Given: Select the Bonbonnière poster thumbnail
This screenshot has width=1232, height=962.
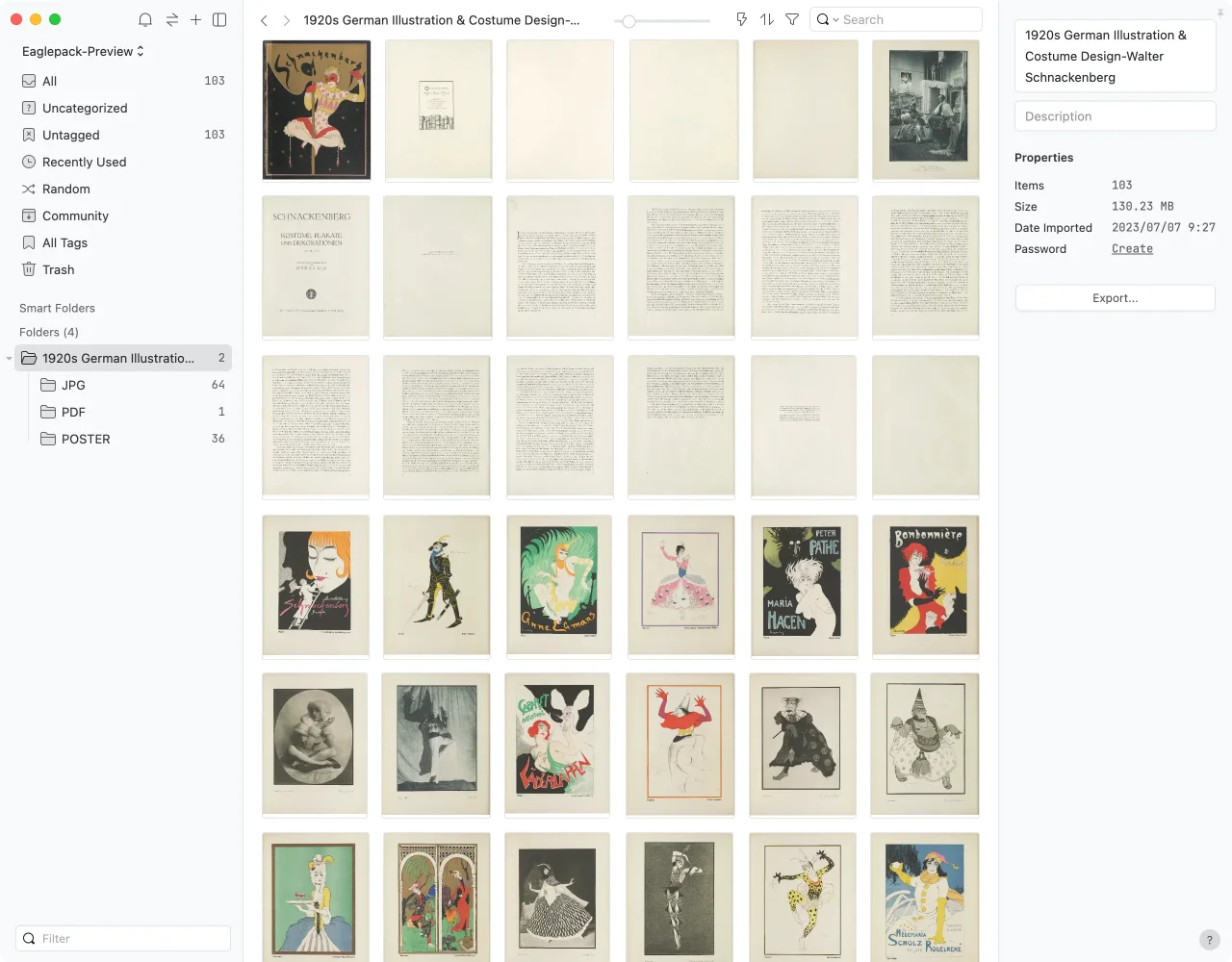Looking at the screenshot, I should tap(926, 586).
